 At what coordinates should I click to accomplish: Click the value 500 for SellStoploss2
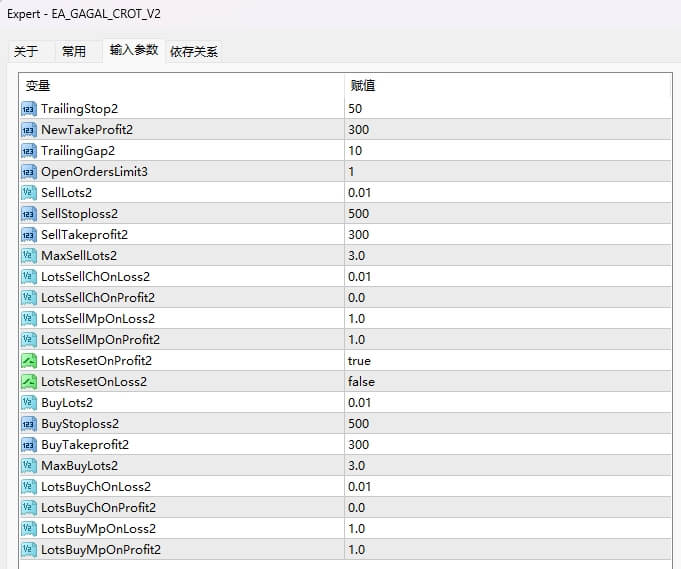[x=358, y=214]
